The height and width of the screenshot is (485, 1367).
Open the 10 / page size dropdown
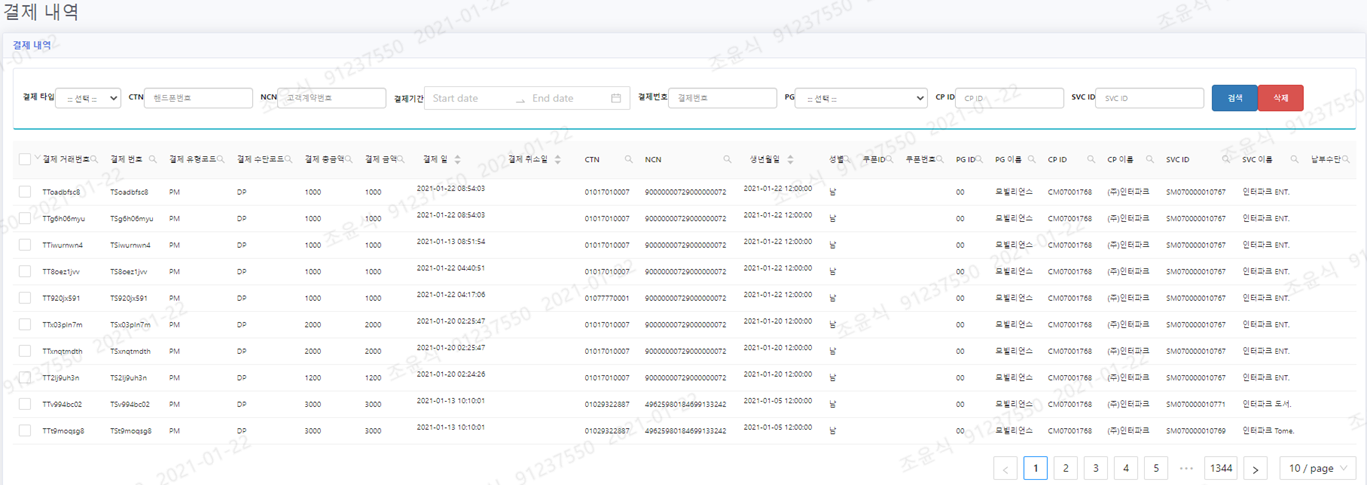[1318, 468]
